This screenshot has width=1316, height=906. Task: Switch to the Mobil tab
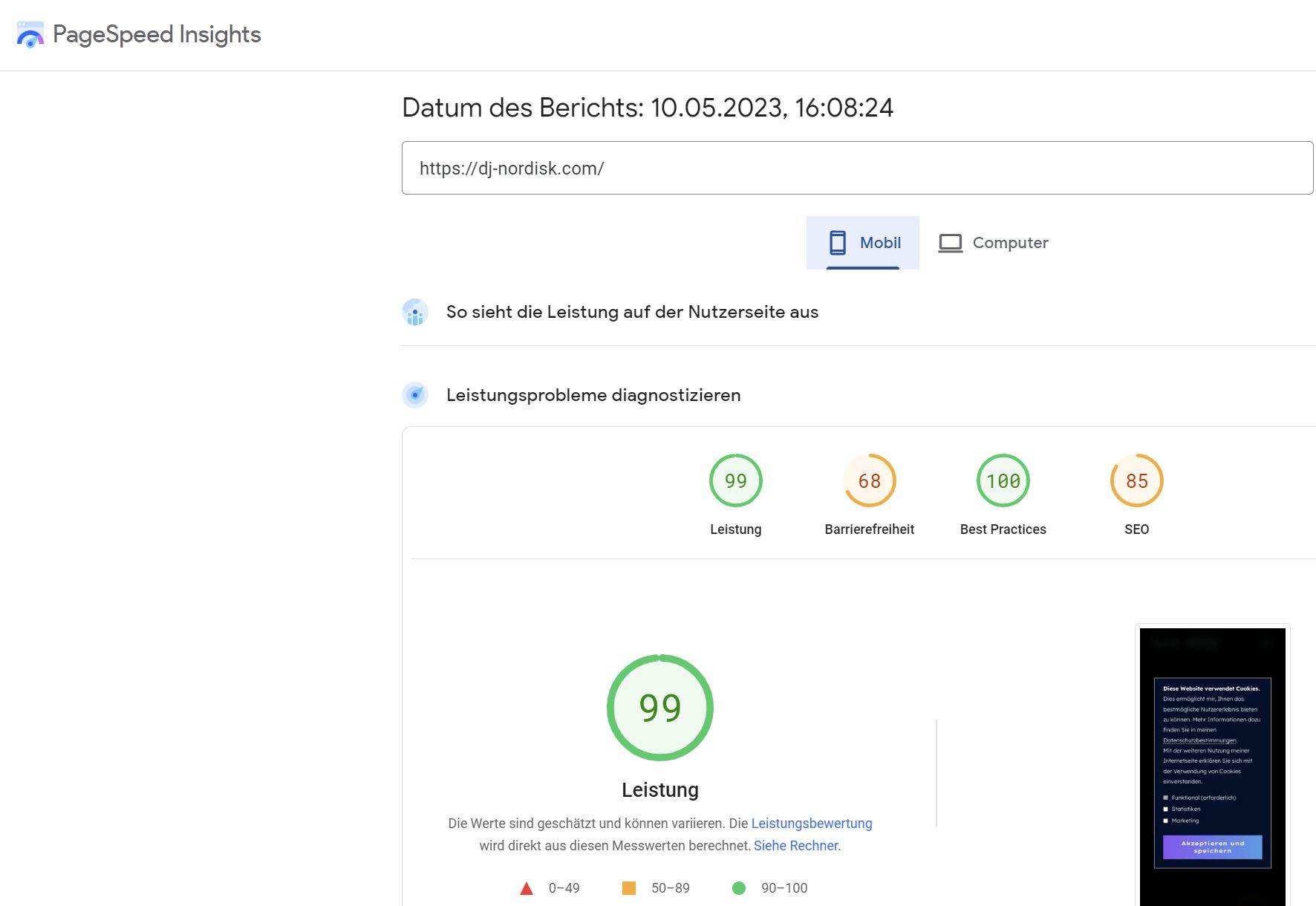pos(863,243)
